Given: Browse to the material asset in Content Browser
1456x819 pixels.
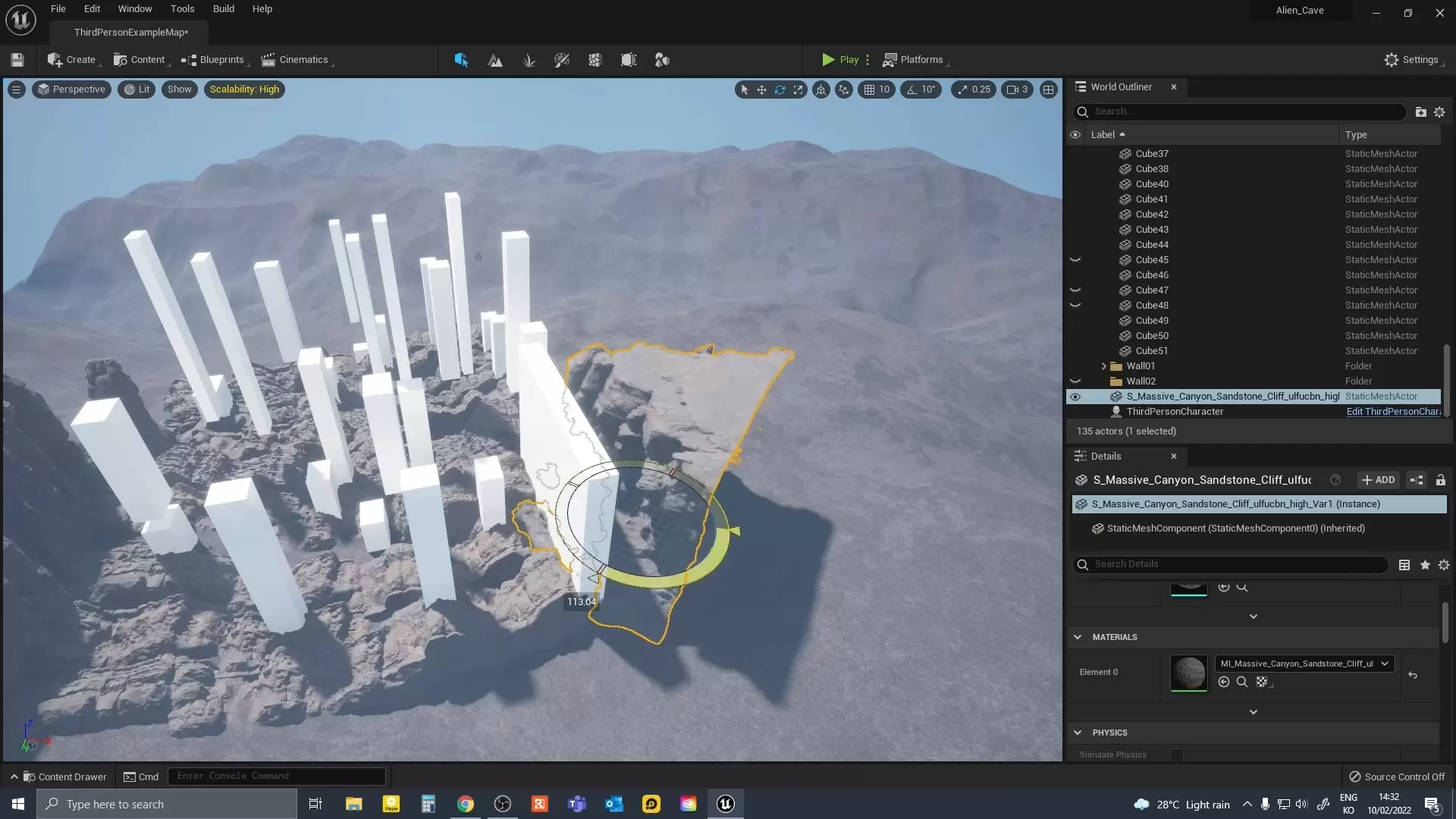Looking at the screenshot, I should (x=1241, y=682).
